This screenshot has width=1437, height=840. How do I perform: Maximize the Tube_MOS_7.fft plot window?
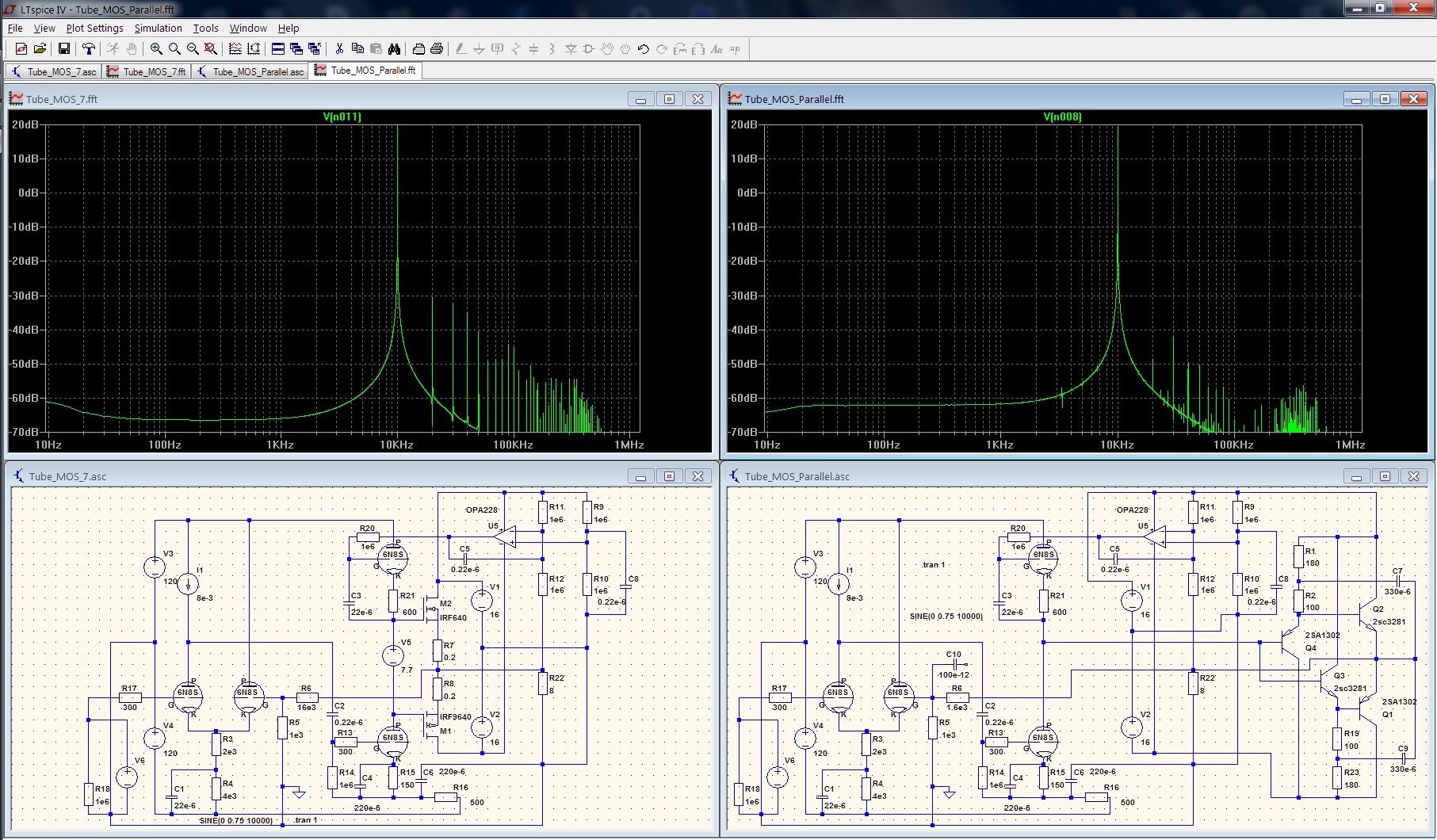669,99
